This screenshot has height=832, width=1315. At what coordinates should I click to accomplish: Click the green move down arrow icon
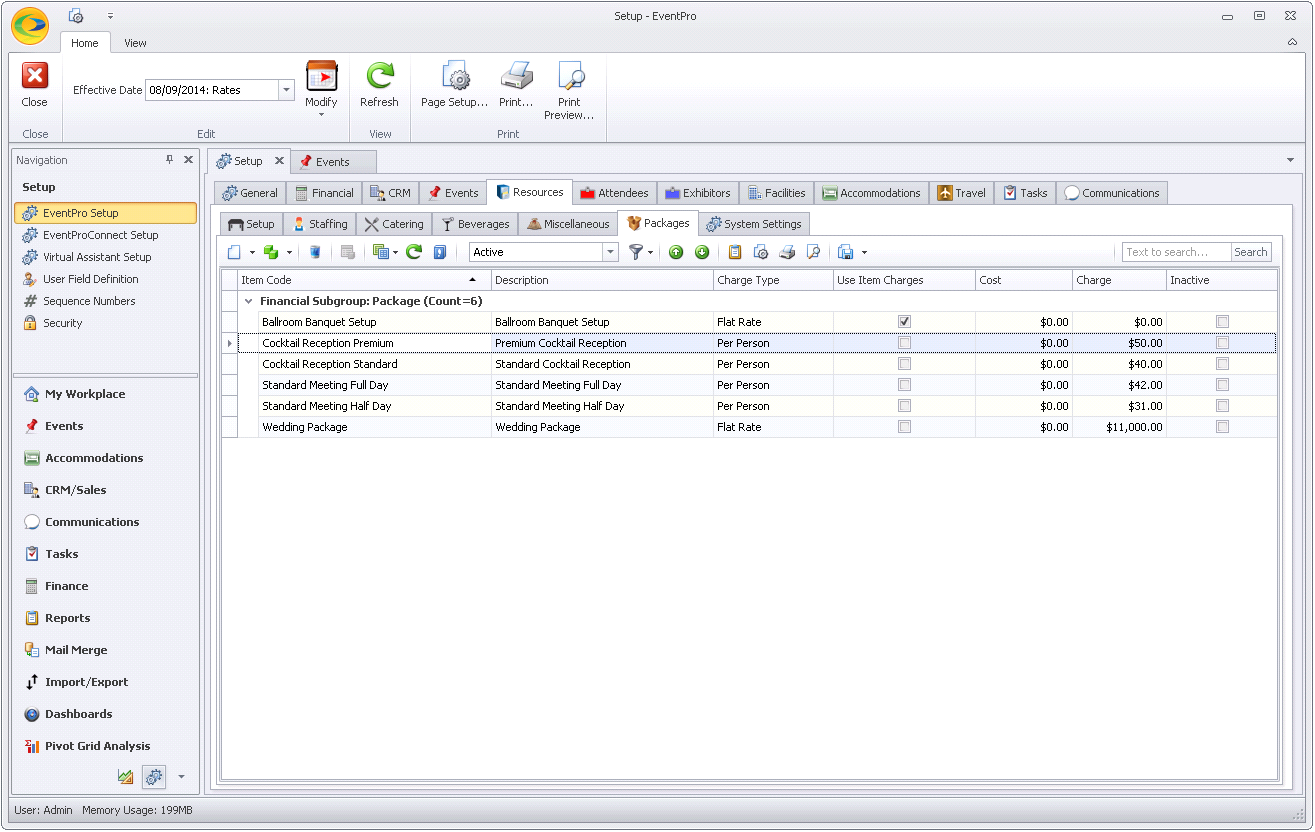(x=701, y=252)
